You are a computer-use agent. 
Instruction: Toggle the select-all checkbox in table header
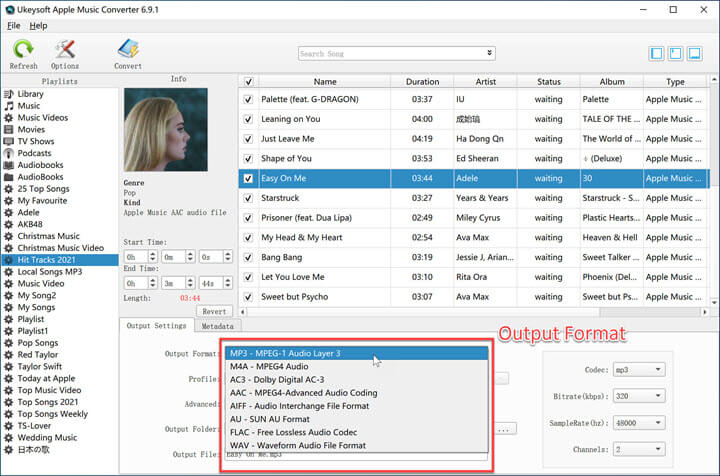coord(249,81)
